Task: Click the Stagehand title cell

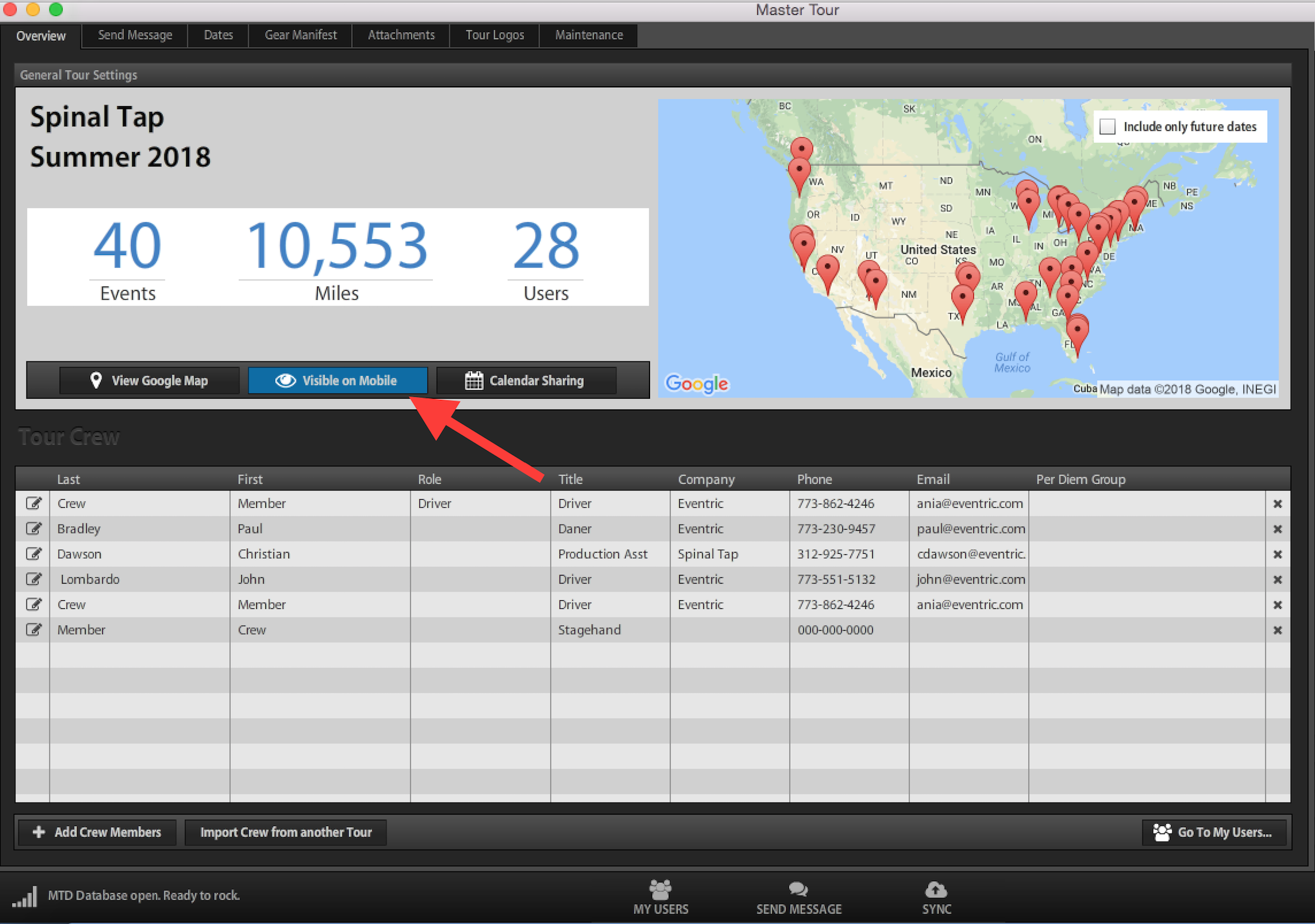Action: coord(610,630)
